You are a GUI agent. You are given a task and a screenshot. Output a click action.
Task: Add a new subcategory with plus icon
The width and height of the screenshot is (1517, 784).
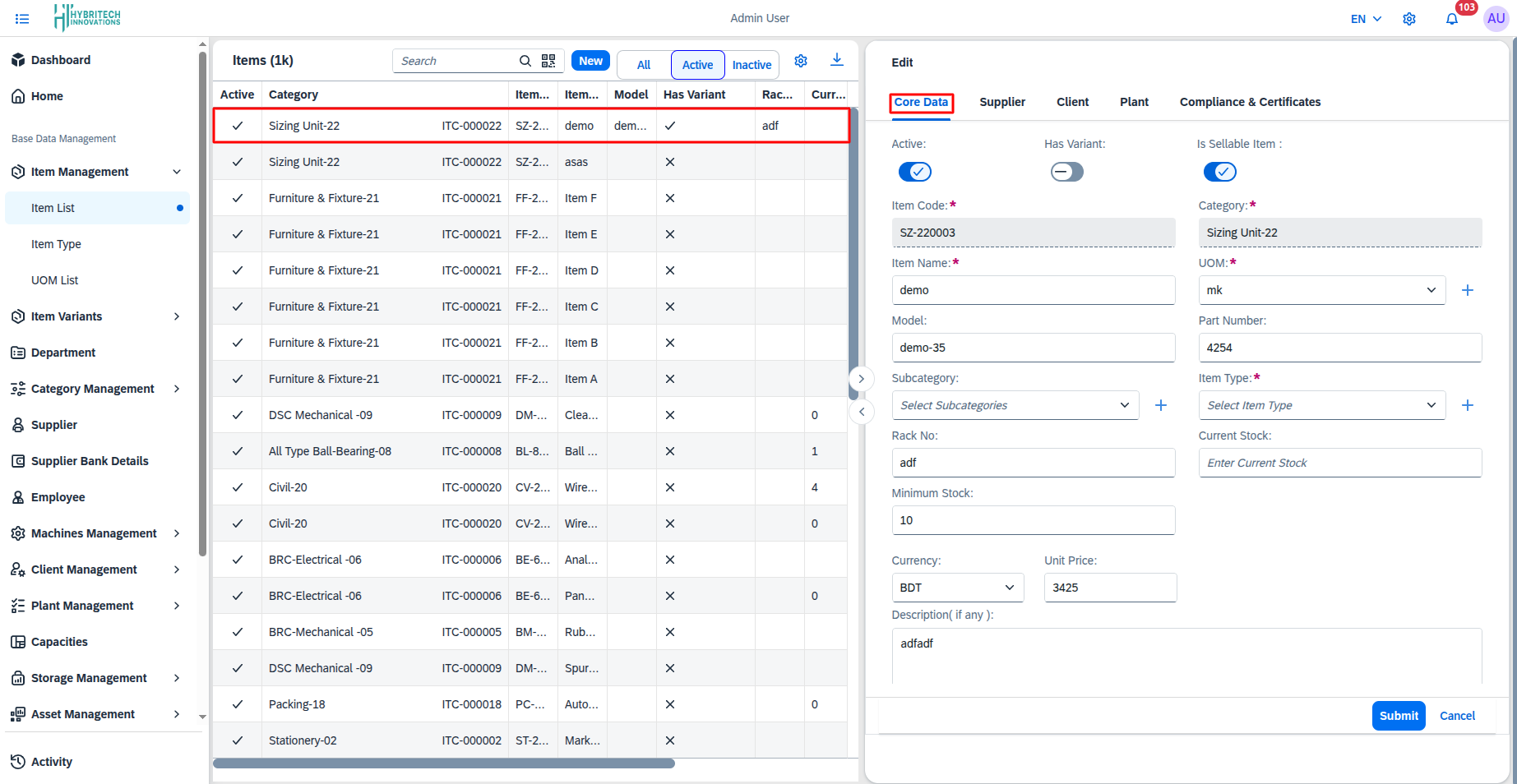point(1160,405)
